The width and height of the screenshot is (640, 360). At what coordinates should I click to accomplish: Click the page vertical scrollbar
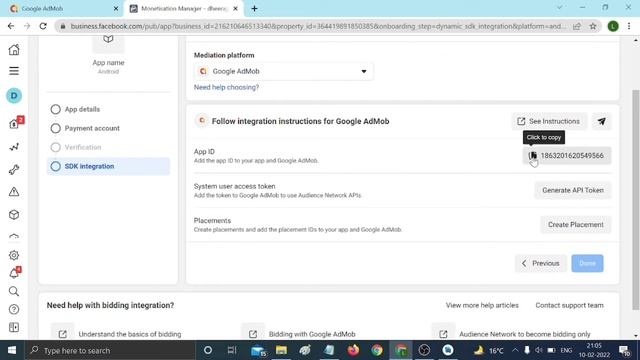point(636,200)
